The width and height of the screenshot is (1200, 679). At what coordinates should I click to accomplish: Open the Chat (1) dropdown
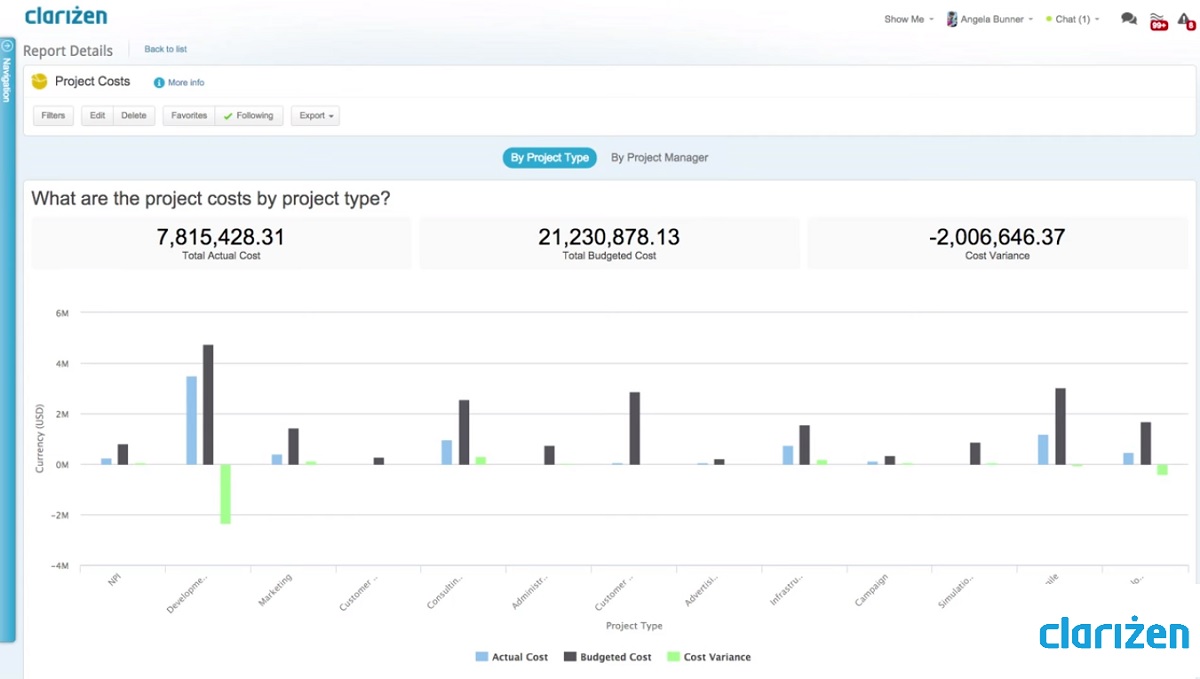(1072, 19)
